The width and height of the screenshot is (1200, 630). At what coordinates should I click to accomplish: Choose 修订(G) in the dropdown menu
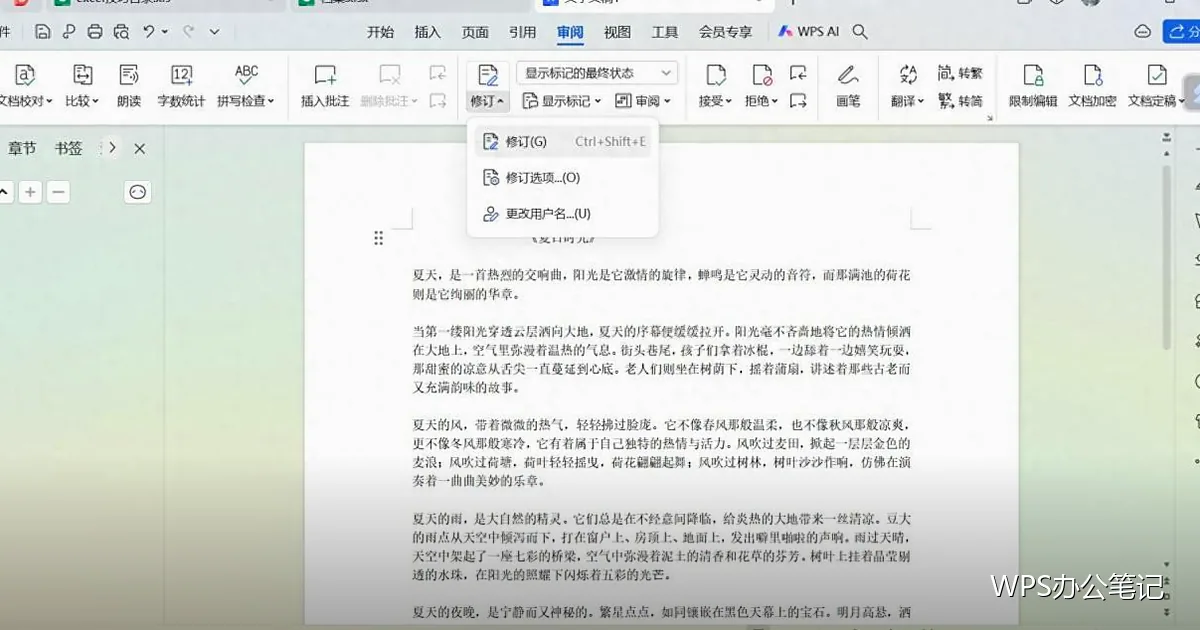563,142
